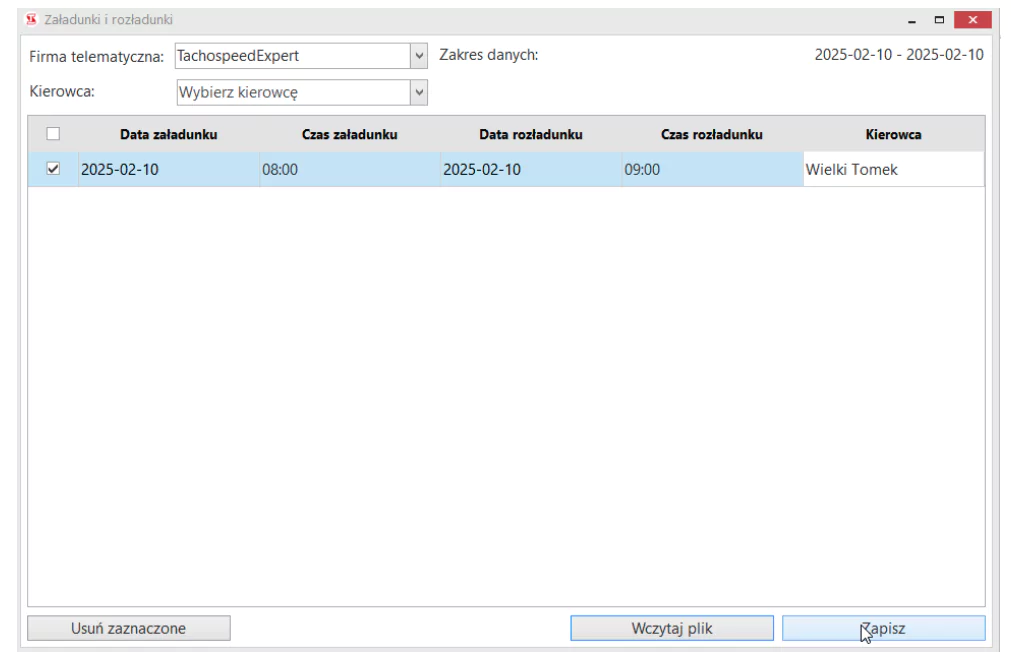Toggle the select-all checkbox in table header
Image resolution: width=1011 pixels, height=664 pixels.
click(x=54, y=134)
